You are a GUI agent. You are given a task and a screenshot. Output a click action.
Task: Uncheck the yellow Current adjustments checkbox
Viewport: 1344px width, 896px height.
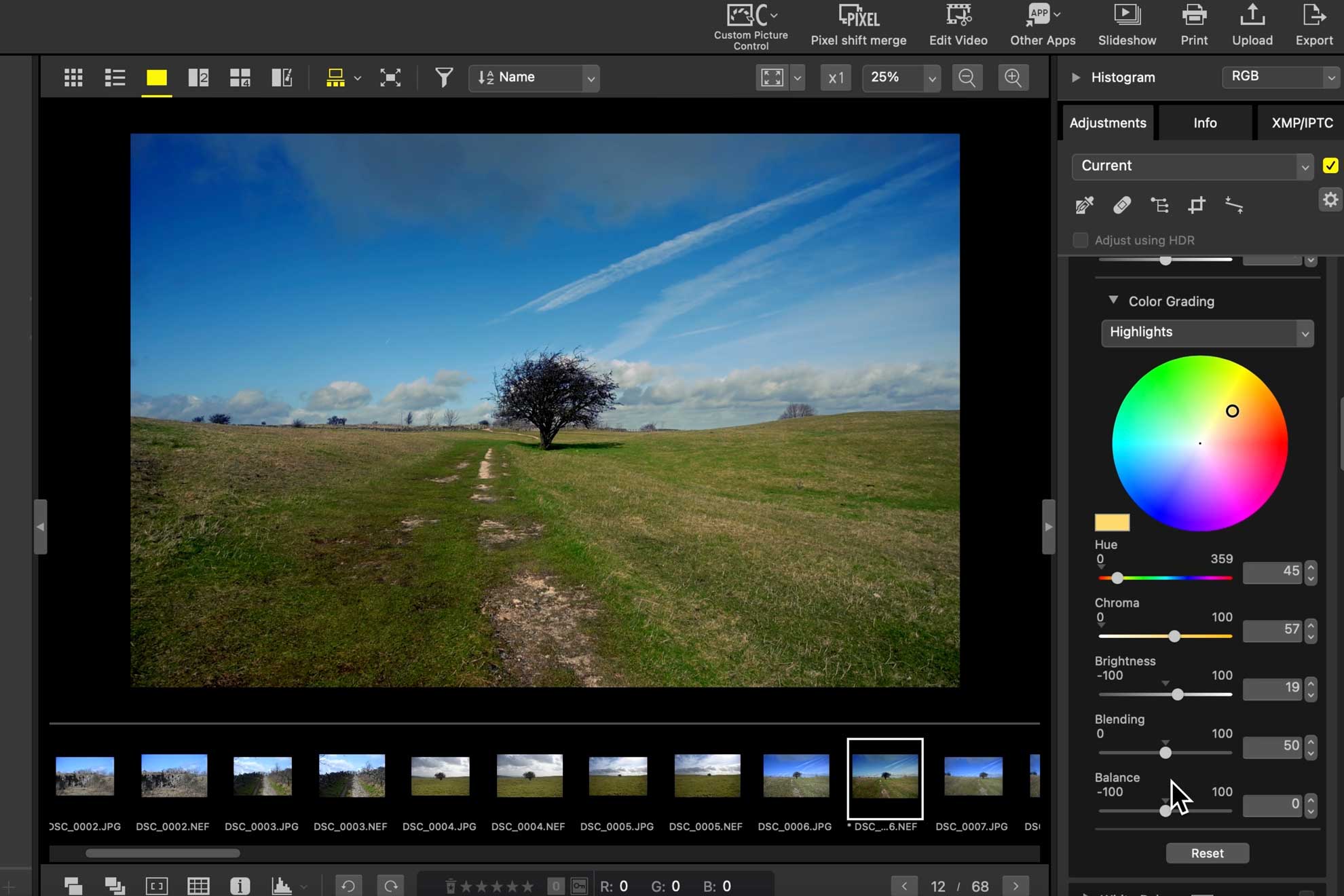point(1330,166)
